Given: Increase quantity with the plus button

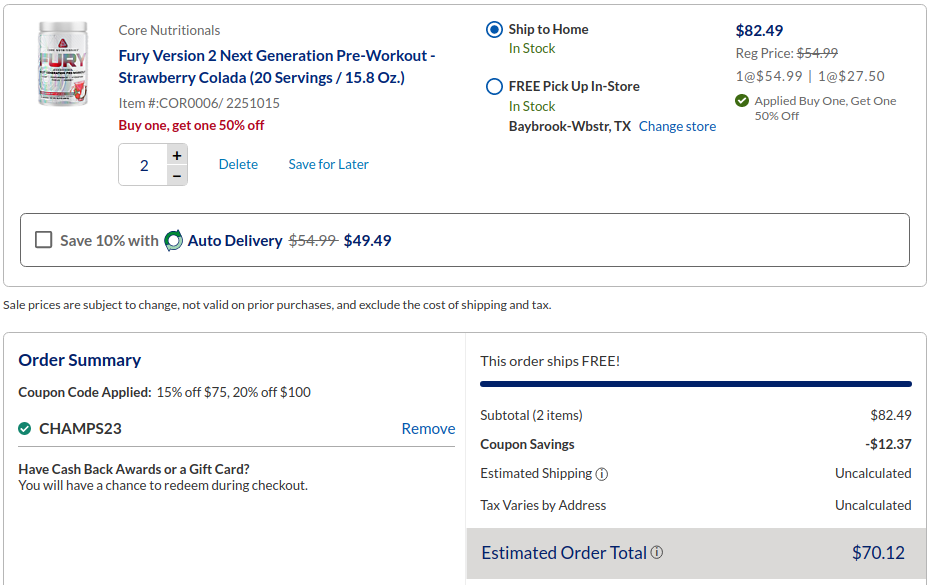Looking at the screenshot, I should click(x=177, y=155).
